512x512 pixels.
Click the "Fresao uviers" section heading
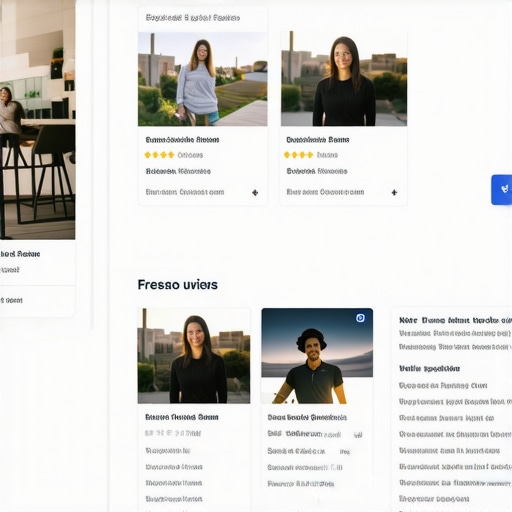(x=178, y=285)
